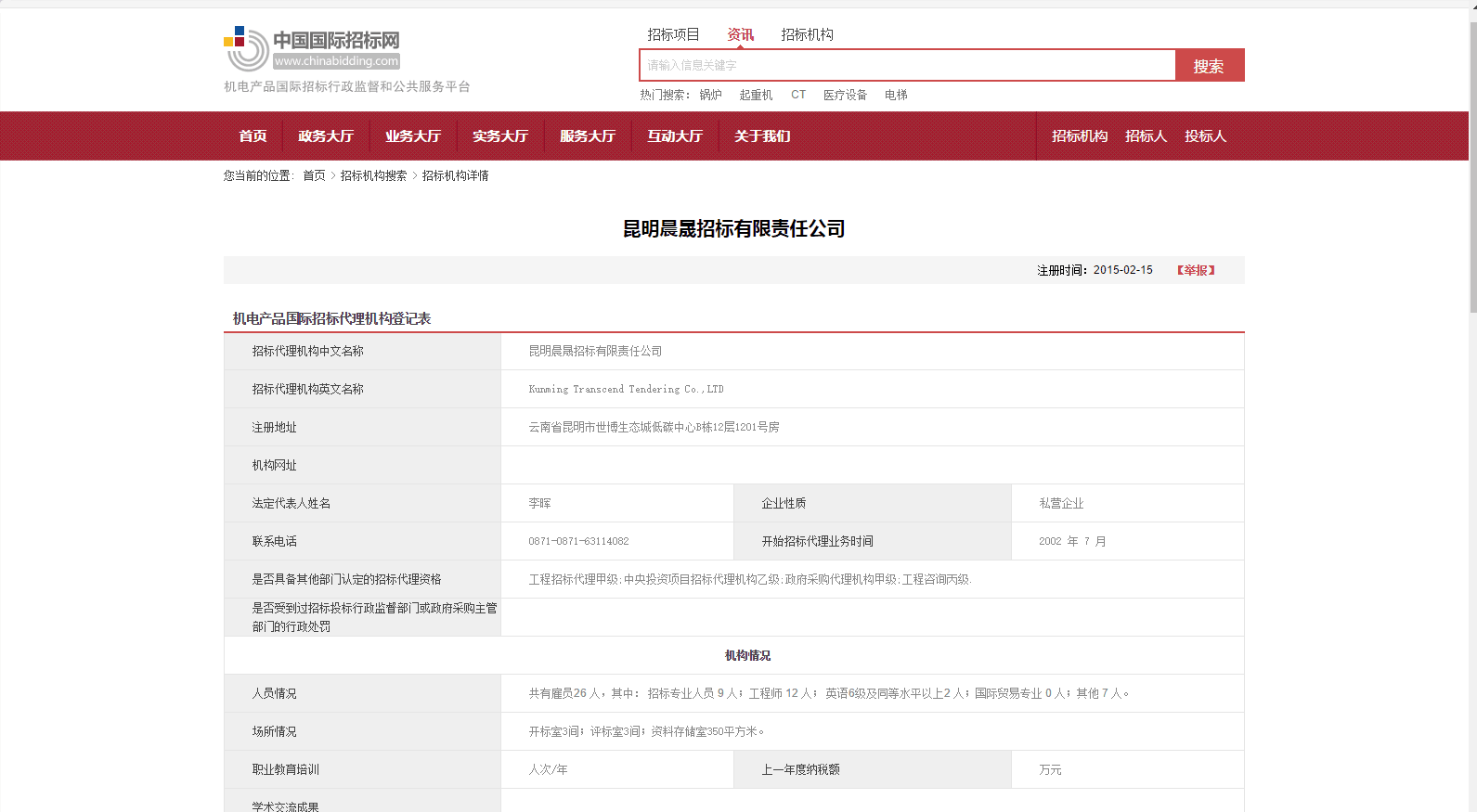The height and width of the screenshot is (812, 1477).
Task: Click the English name Kunming Transcend Tendering Co.,LTD
Action: [x=626, y=389]
